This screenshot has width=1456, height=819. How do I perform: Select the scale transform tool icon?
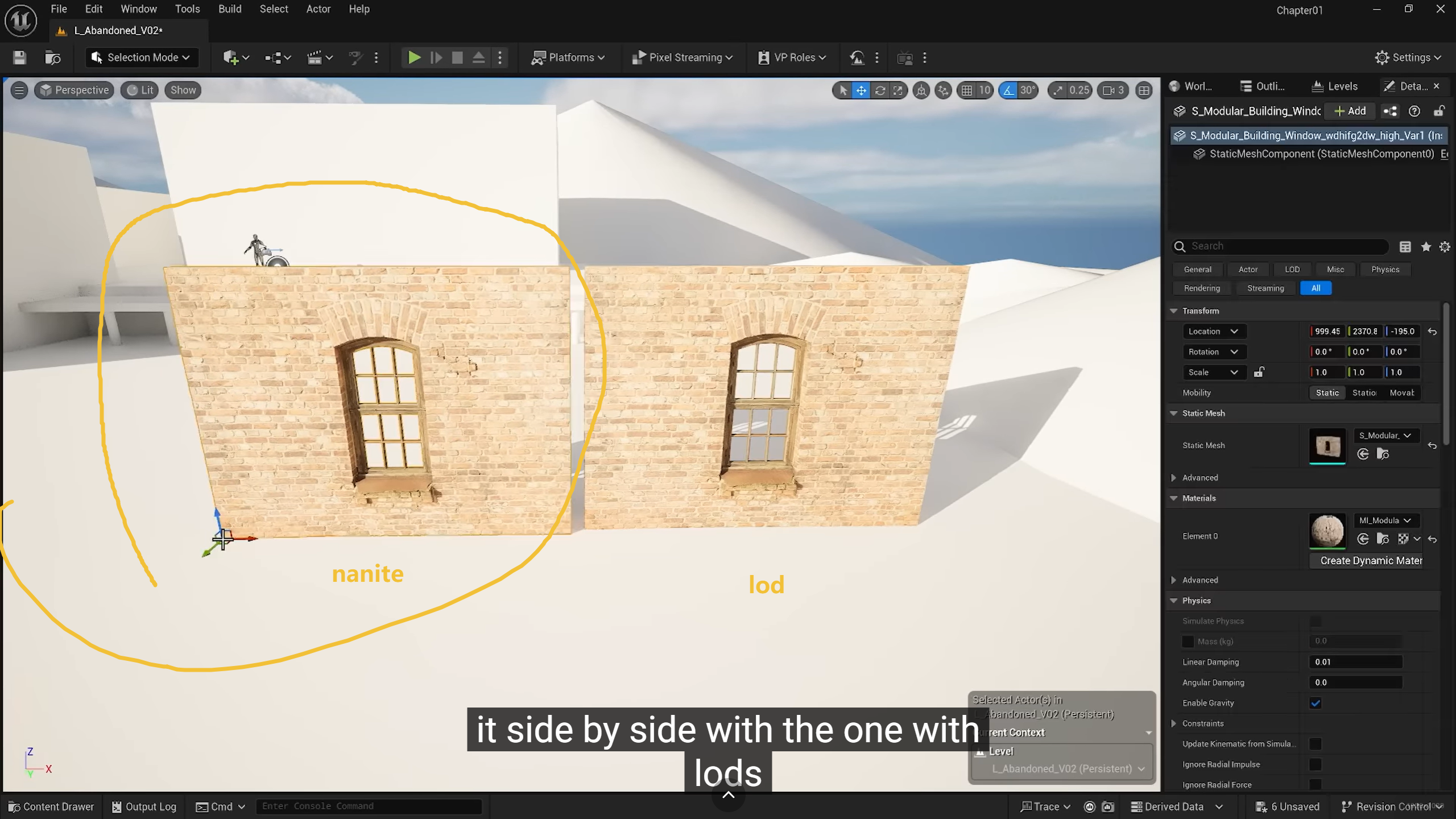point(898,90)
